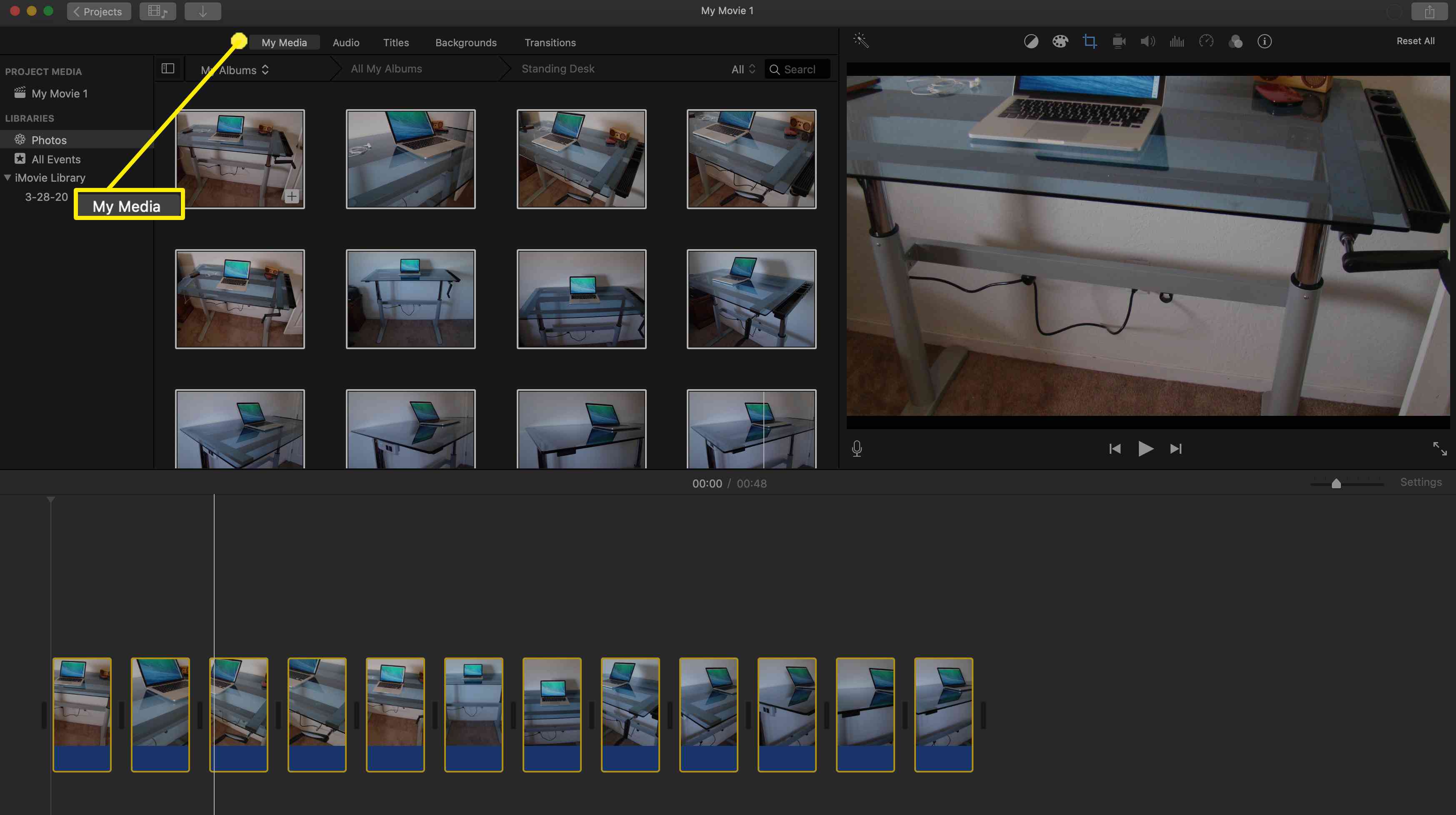
Task: Click the histogram/levels icon in toolbar
Action: [x=1176, y=41]
